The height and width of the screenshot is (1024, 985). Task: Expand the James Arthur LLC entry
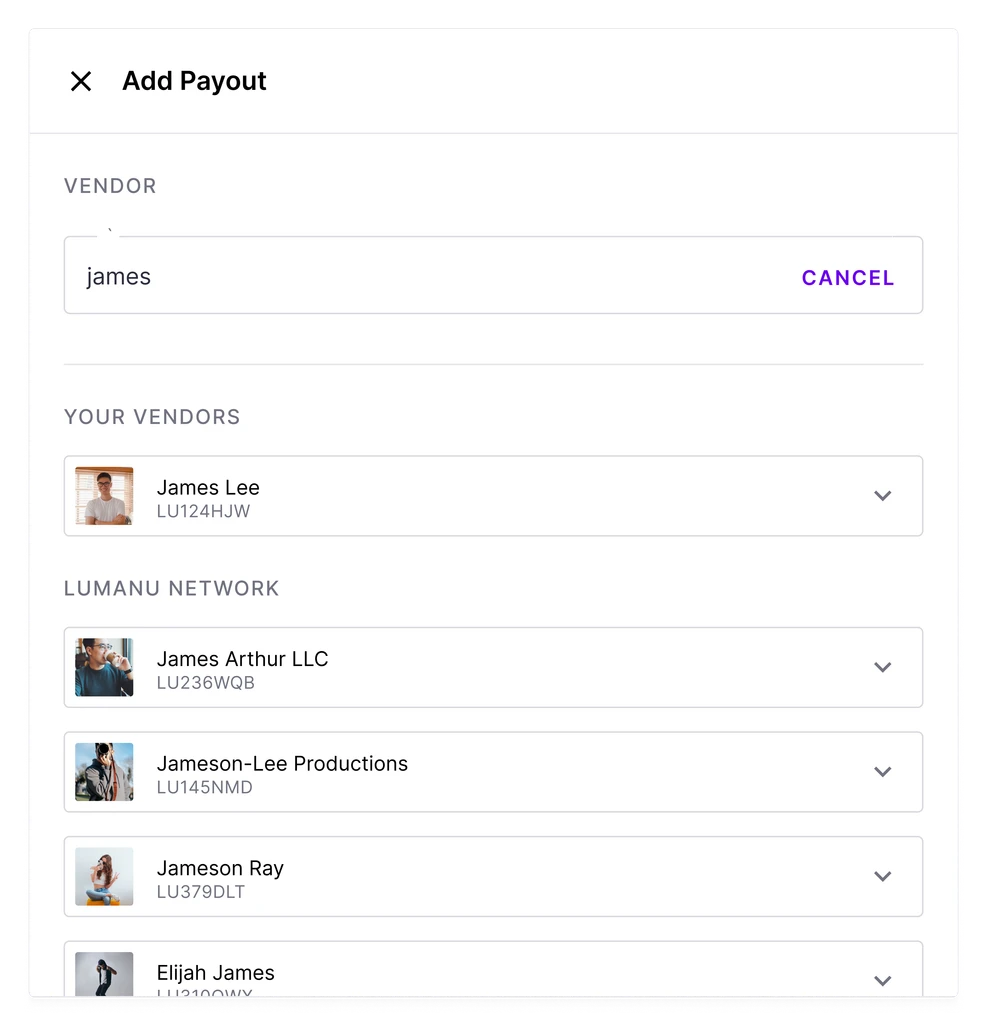pyautogui.click(x=883, y=667)
